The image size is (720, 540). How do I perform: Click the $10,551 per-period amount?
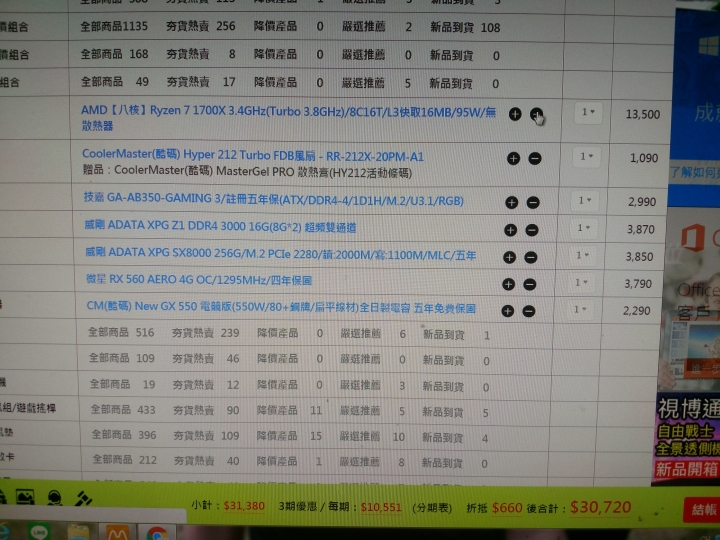point(381,507)
